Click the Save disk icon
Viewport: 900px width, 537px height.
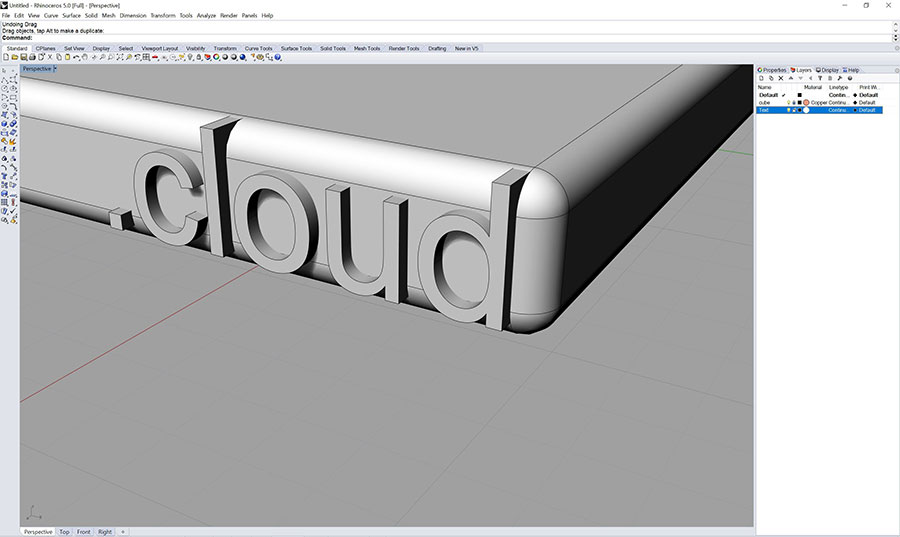pos(24,57)
